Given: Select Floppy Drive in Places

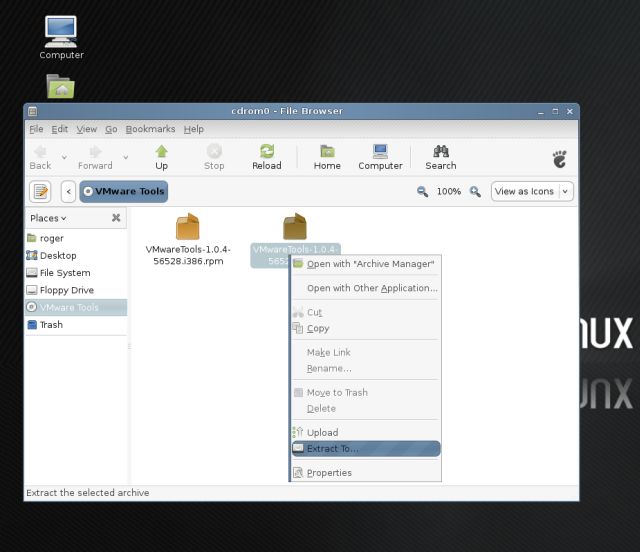Looking at the screenshot, I should point(76,290).
